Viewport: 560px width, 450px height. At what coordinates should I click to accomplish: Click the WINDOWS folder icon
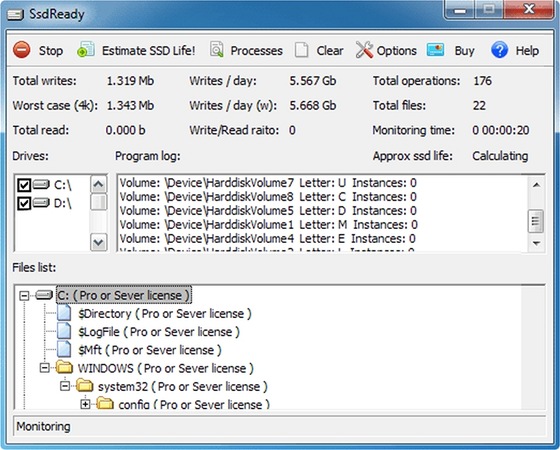pyautogui.click(x=64, y=367)
